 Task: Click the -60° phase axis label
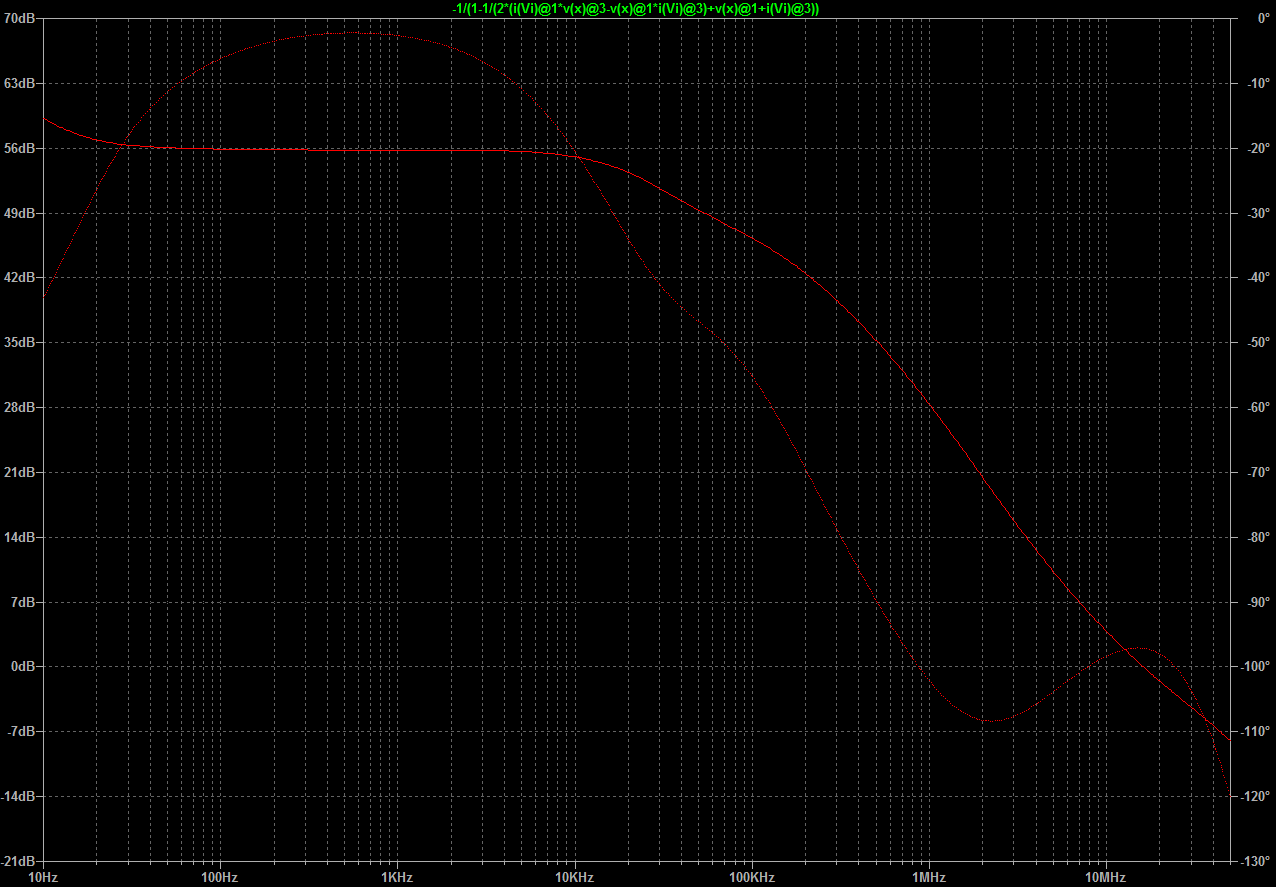pos(1256,408)
